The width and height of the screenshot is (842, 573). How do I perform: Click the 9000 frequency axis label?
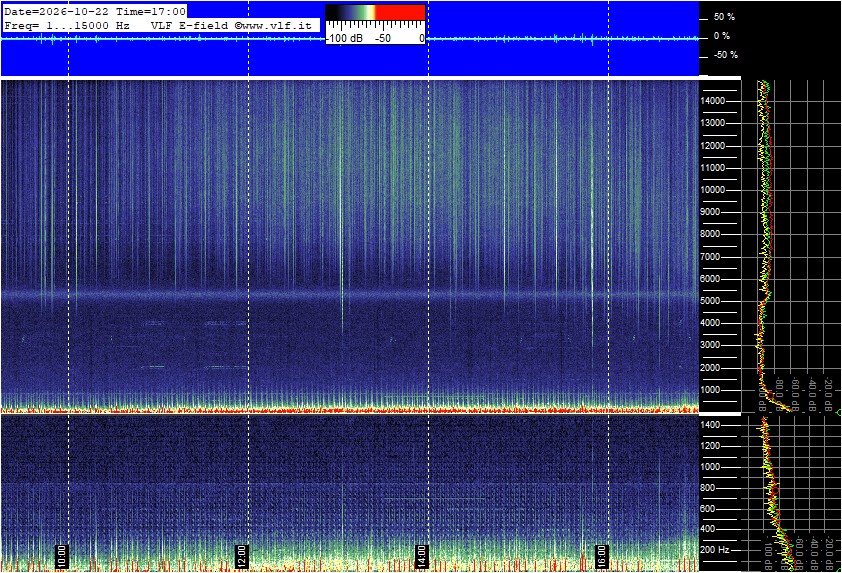pyautogui.click(x=710, y=212)
